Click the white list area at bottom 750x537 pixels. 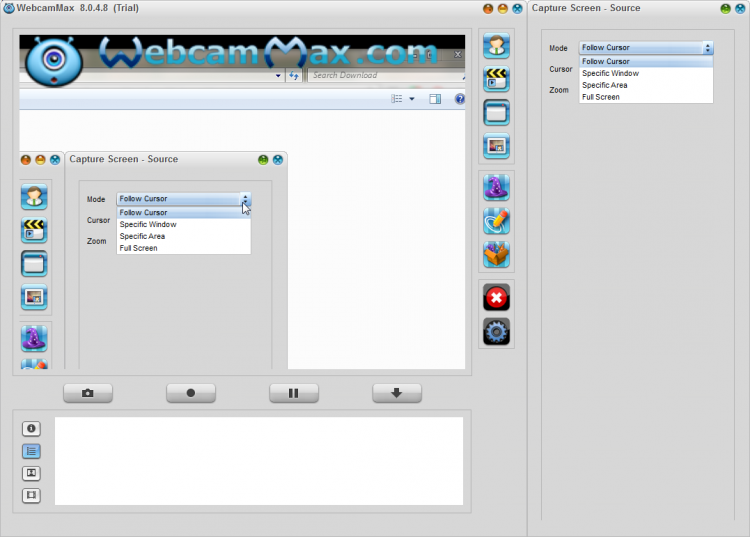pyautogui.click(x=259, y=461)
